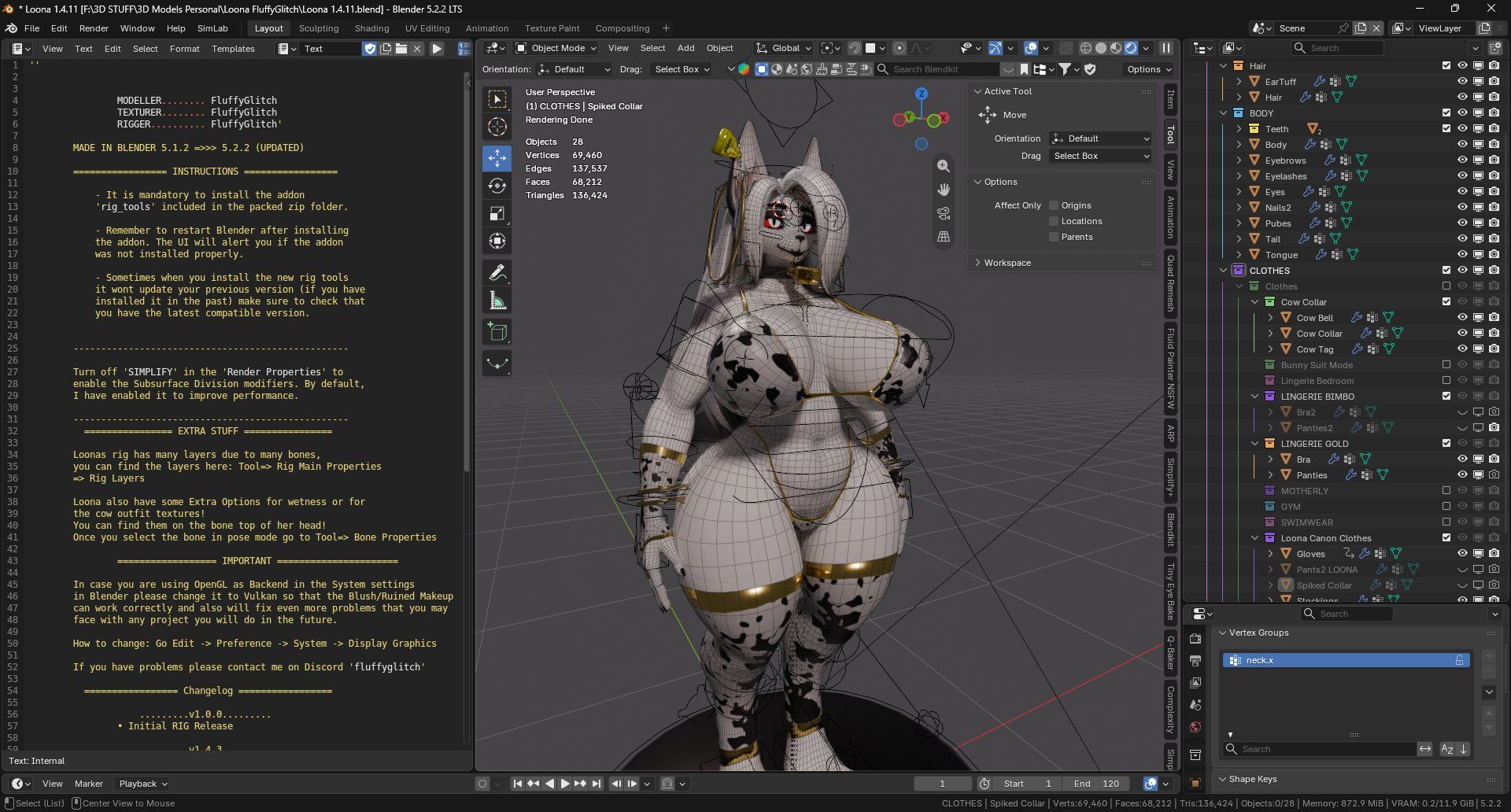Toggle visibility of the Gloves object
This screenshot has height=812, width=1511.
tap(1462, 554)
